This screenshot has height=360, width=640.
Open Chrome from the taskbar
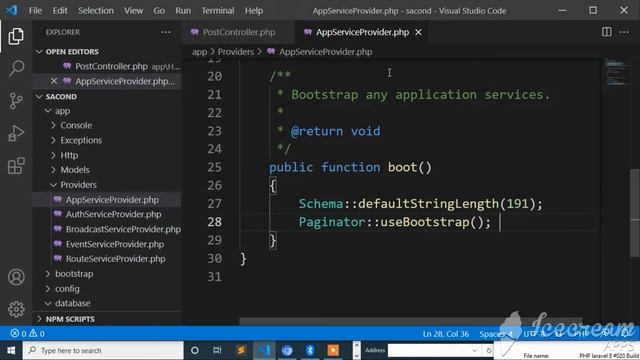coord(287,351)
